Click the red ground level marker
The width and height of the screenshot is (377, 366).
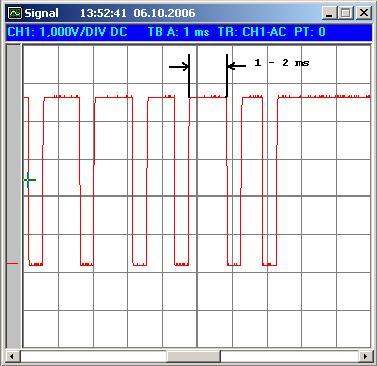click(13, 263)
